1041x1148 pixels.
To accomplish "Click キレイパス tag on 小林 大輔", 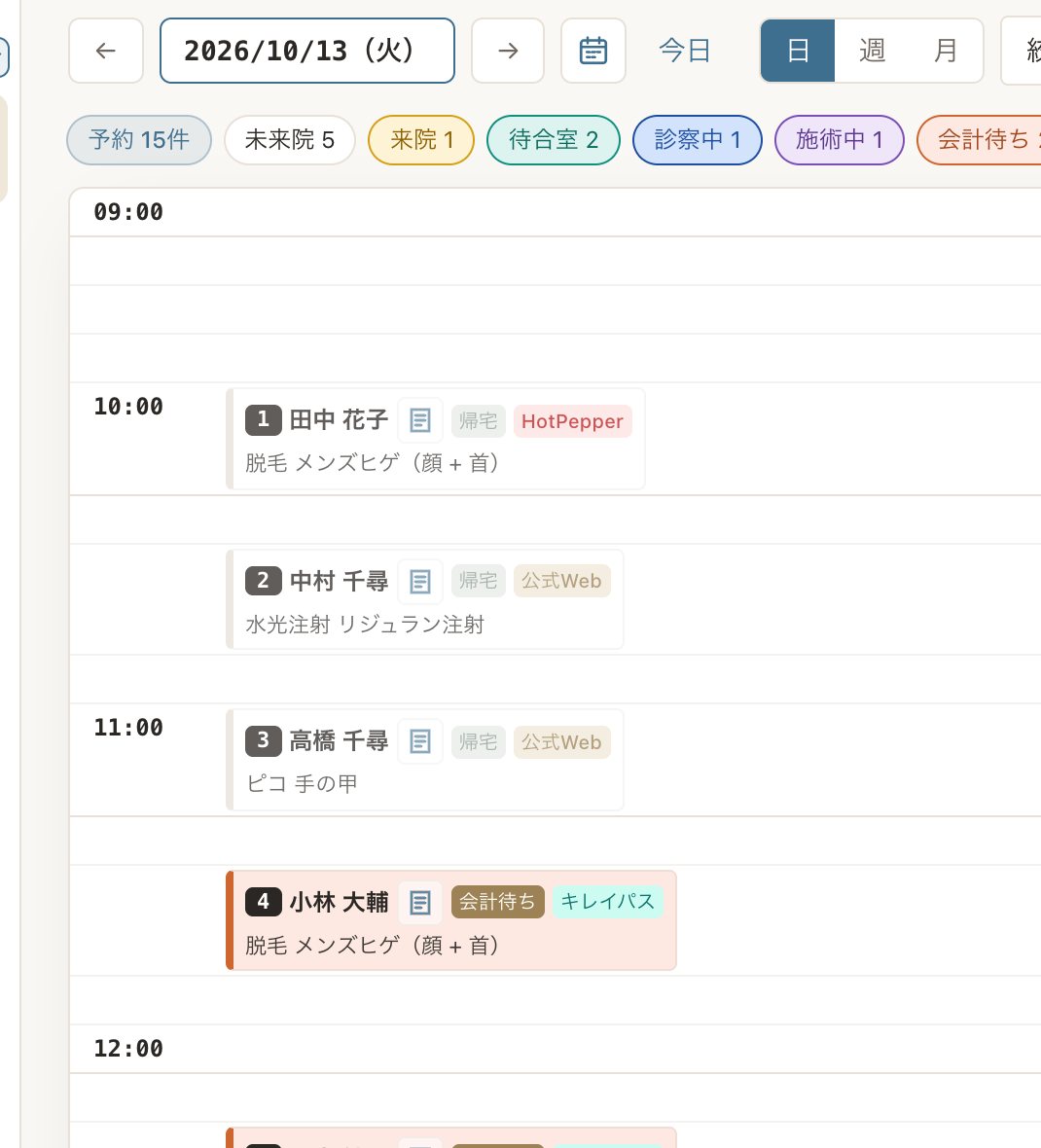I will (x=608, y=902).
